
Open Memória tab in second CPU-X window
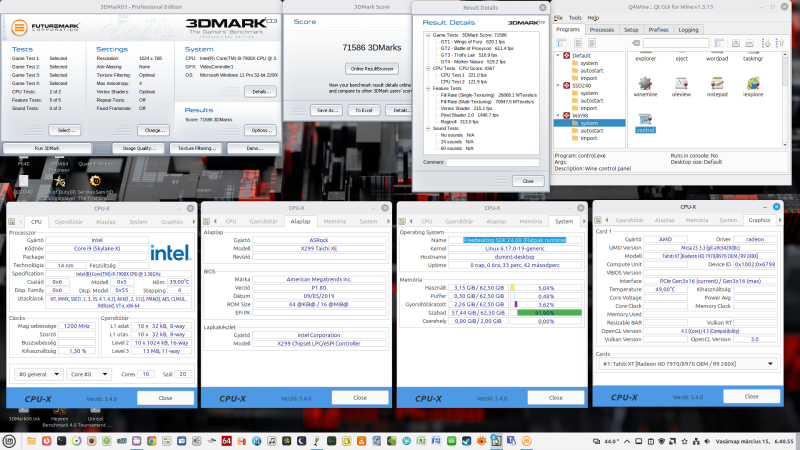click(335, 221)
